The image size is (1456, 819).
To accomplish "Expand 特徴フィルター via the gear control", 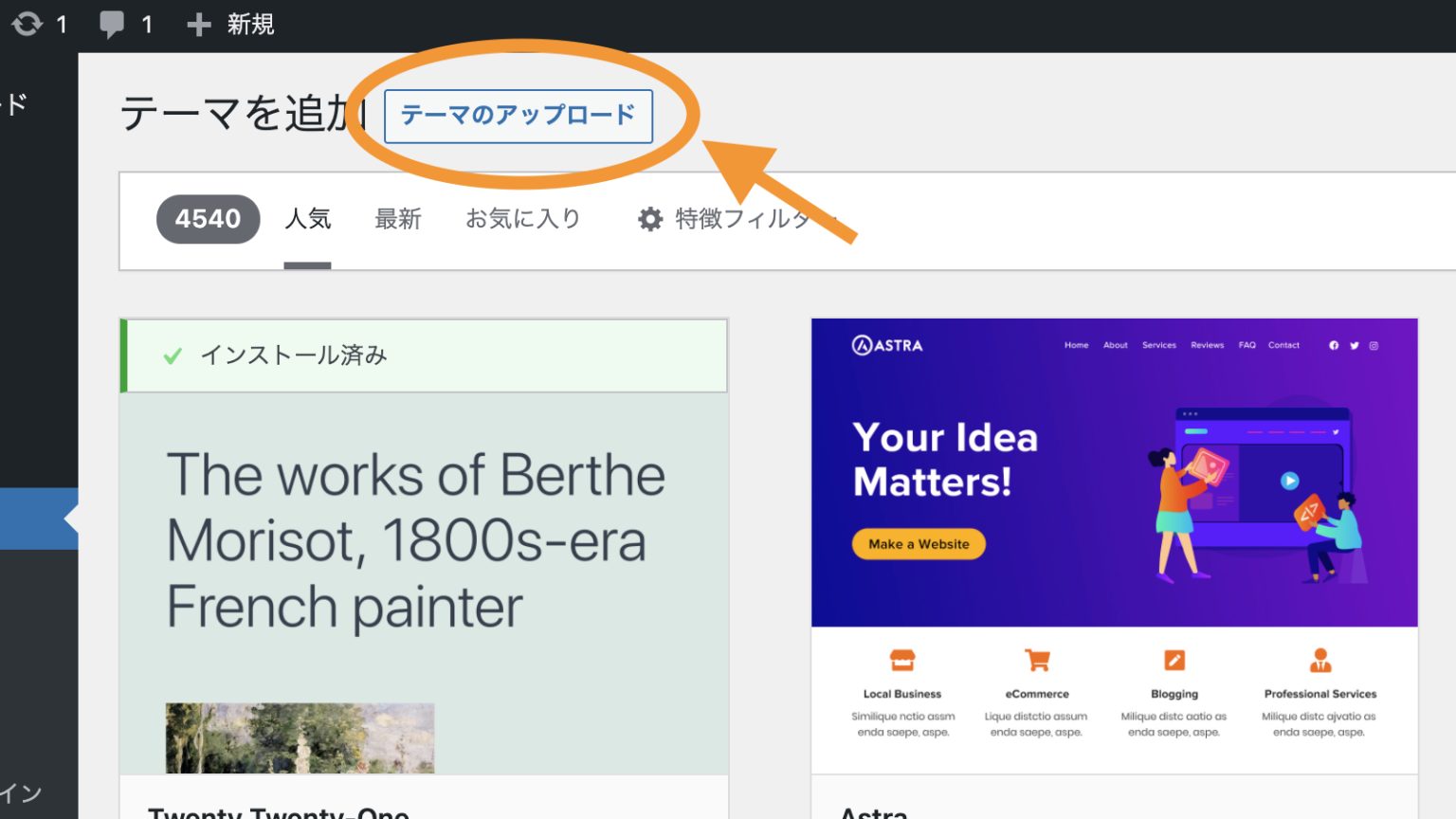I will pyautogui.click(x=650, y=219).
